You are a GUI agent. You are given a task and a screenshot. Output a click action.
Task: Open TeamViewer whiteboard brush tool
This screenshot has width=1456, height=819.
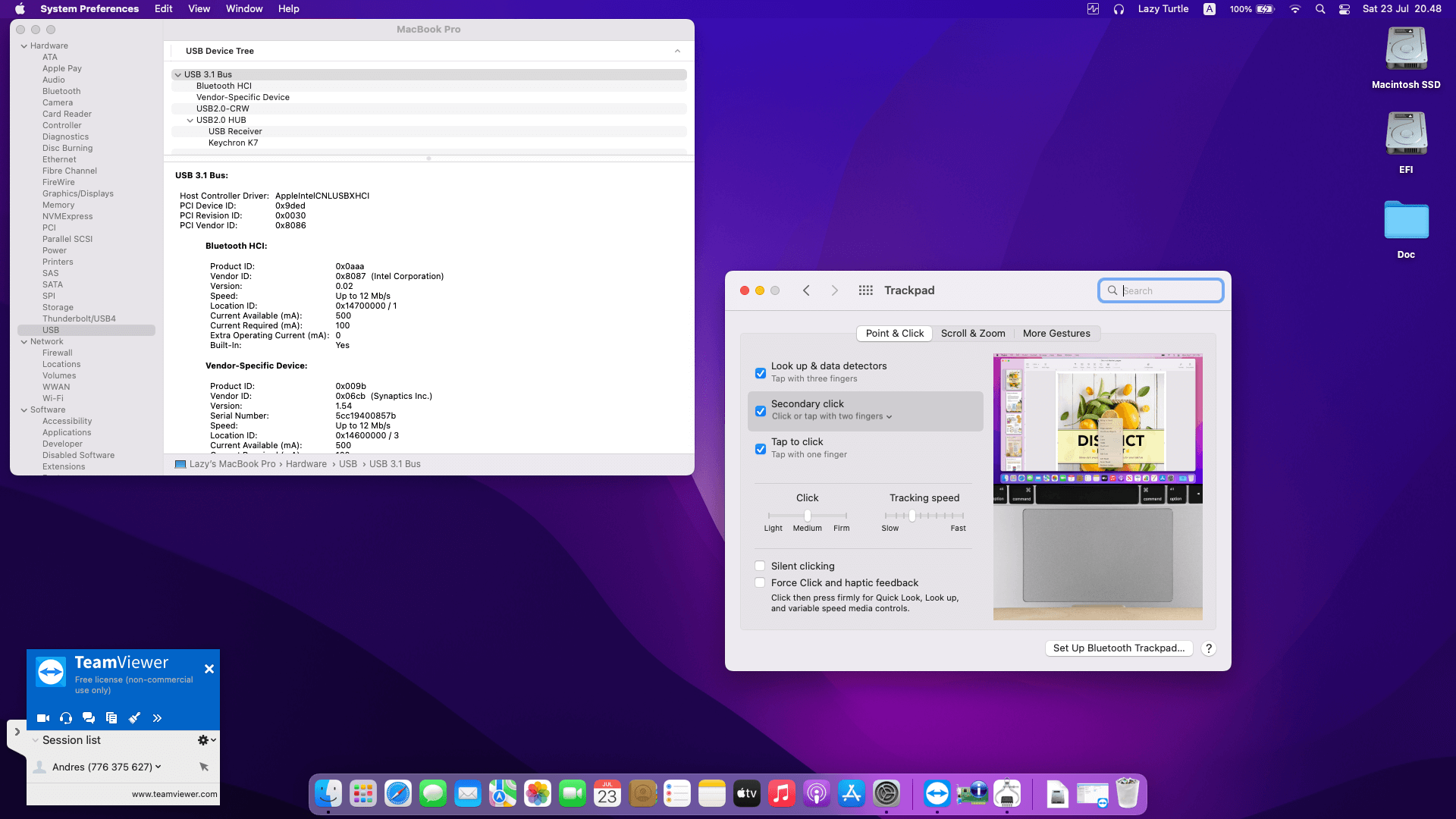click(134, 718)
